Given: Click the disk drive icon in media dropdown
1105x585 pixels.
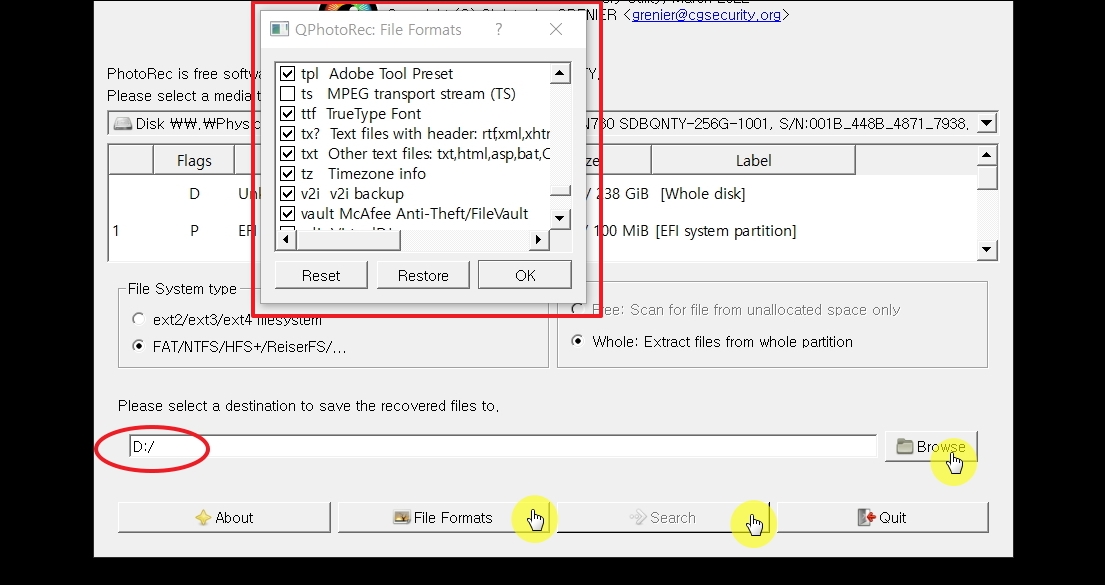Looking at the screenshot, I should [123, 123].
